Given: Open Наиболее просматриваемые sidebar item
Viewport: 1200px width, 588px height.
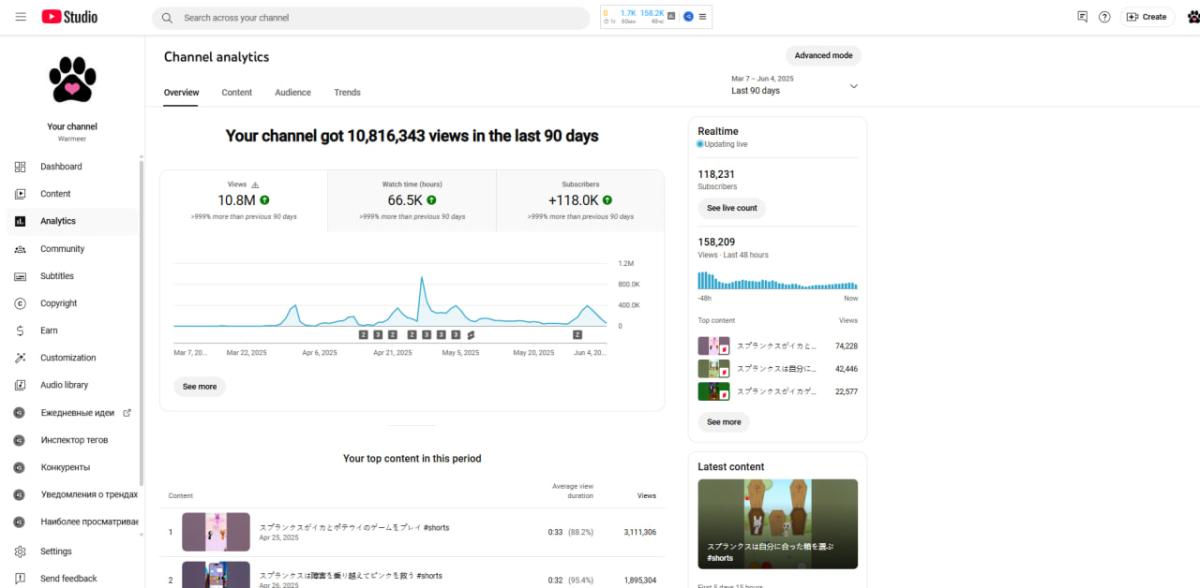Looking at the screenshot, I should tap(72, 521).
